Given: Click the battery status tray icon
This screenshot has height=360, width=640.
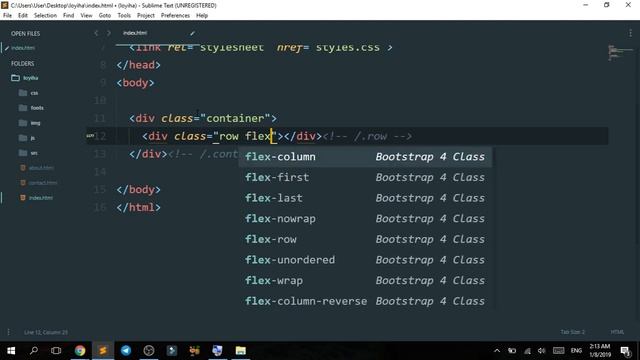Looking at the screenshot, I should tap(512, 351).
